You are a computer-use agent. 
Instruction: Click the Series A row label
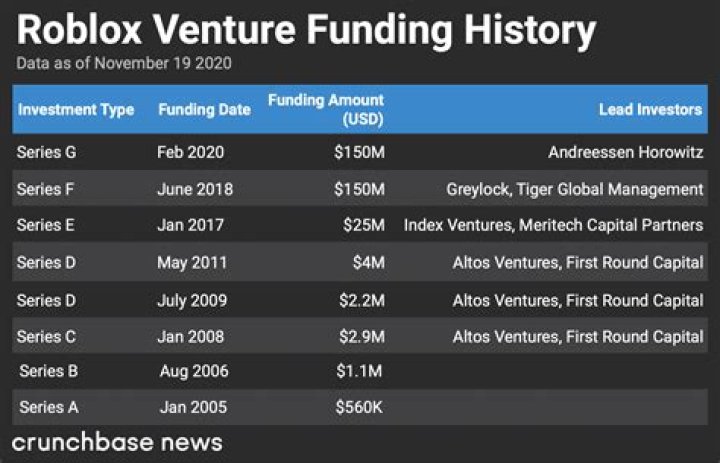click(x=48, y=407)
